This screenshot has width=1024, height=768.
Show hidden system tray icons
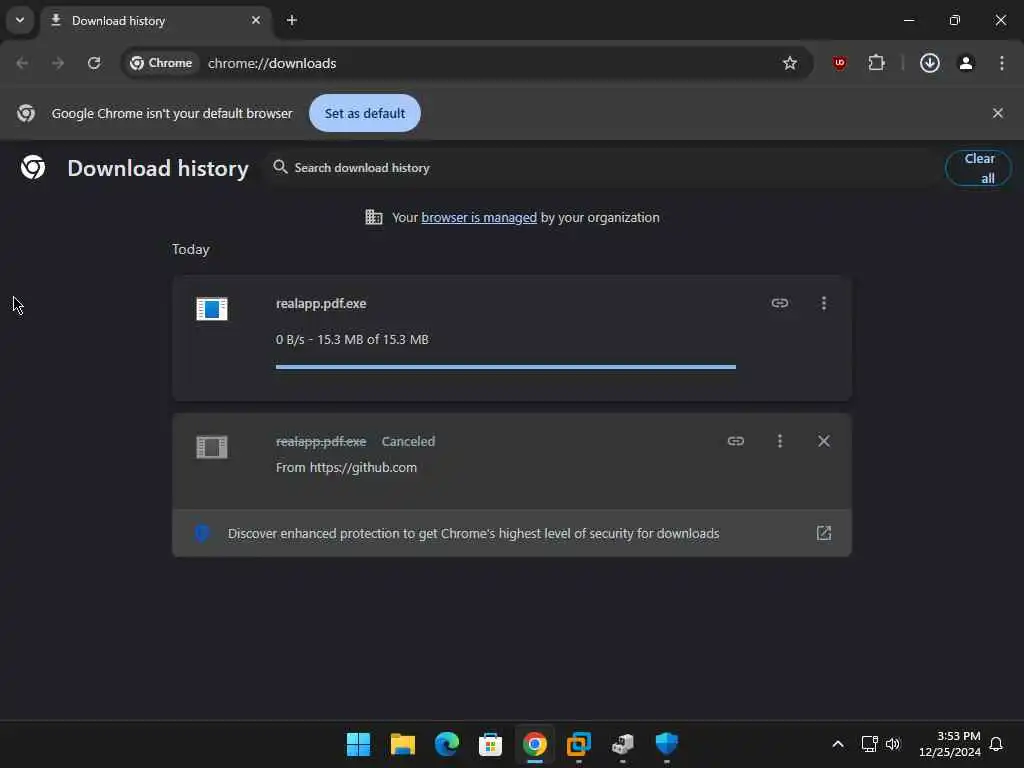tap(838, 744)
